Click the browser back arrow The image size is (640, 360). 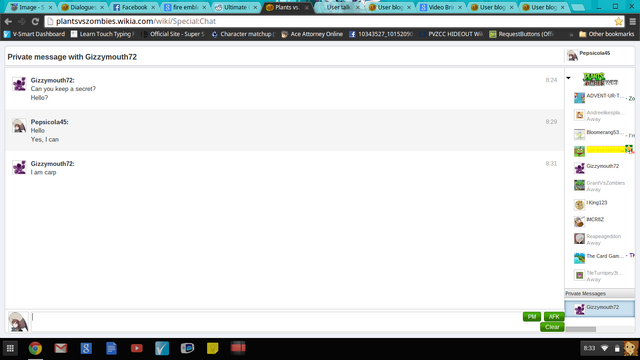pyautogui.click(x=8, y=22)
